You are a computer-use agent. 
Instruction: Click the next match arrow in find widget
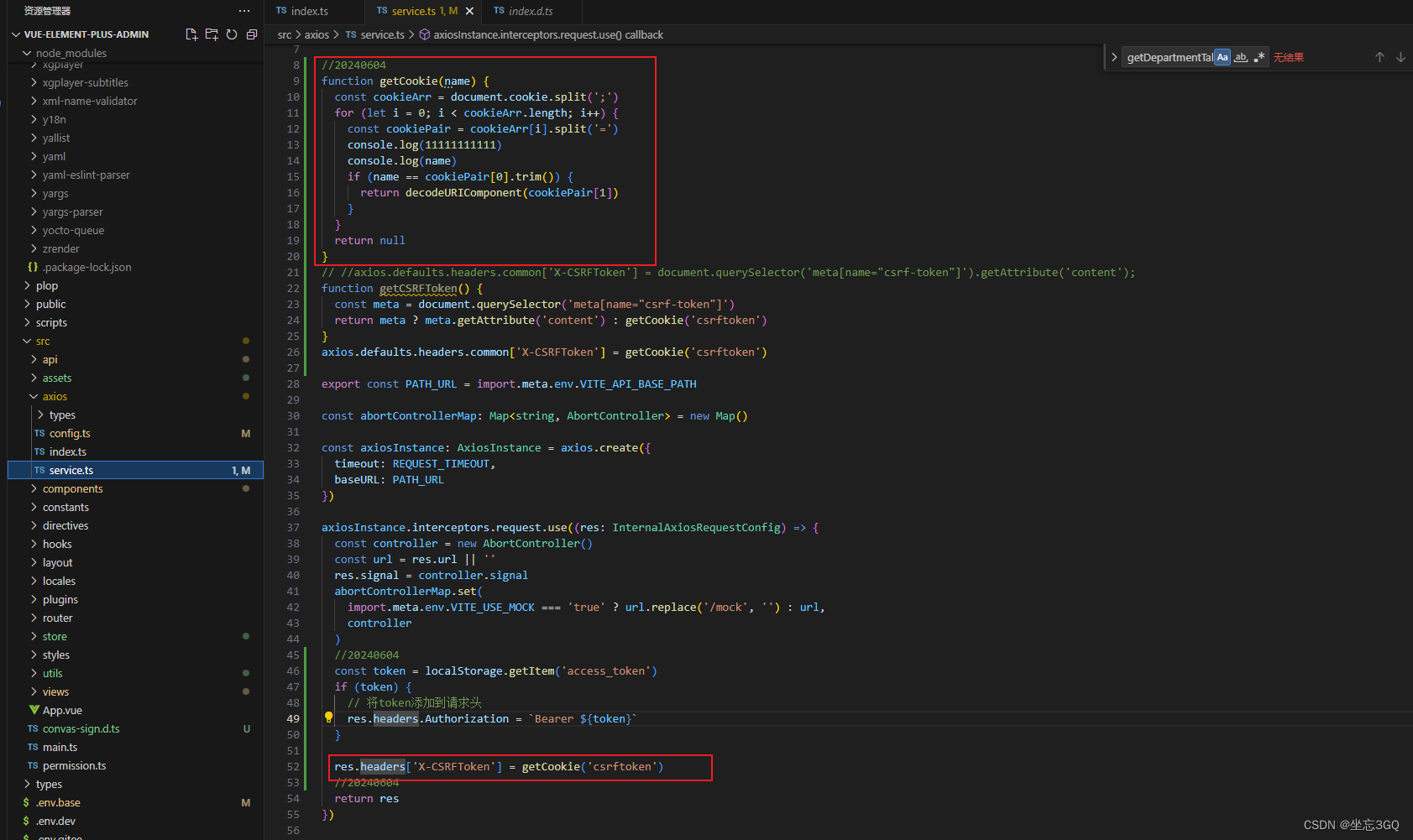click(x=1400, y=56)
